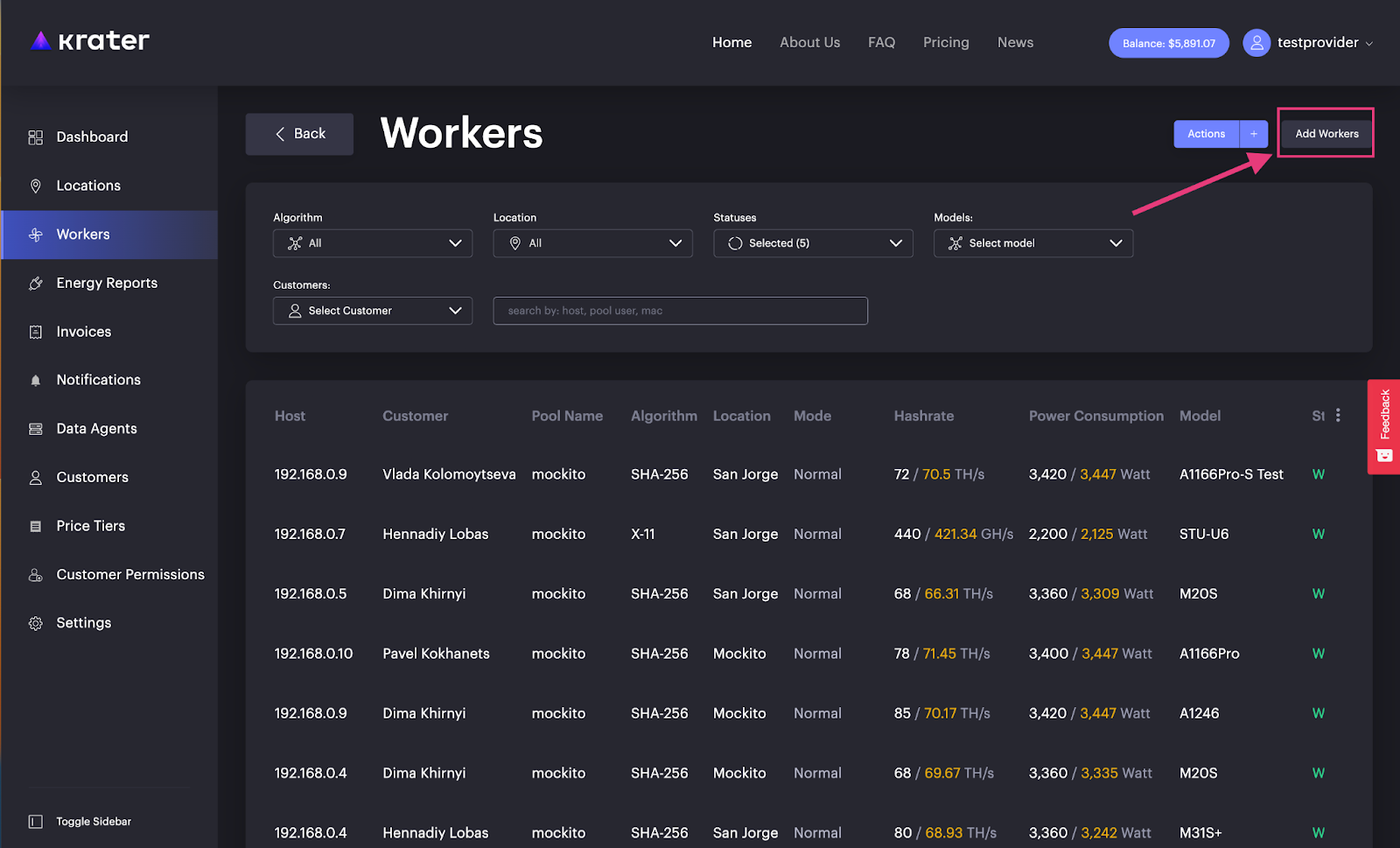The height and width of the screenshot is (848, 1400).
Task: Expand the Location filter dropdown
Action: [593, 243]
